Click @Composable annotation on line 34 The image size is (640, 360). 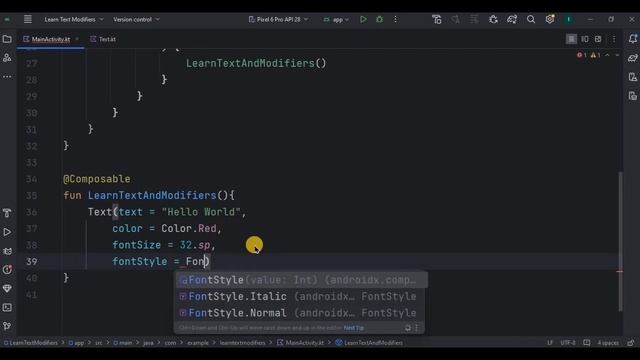[97, 179]
